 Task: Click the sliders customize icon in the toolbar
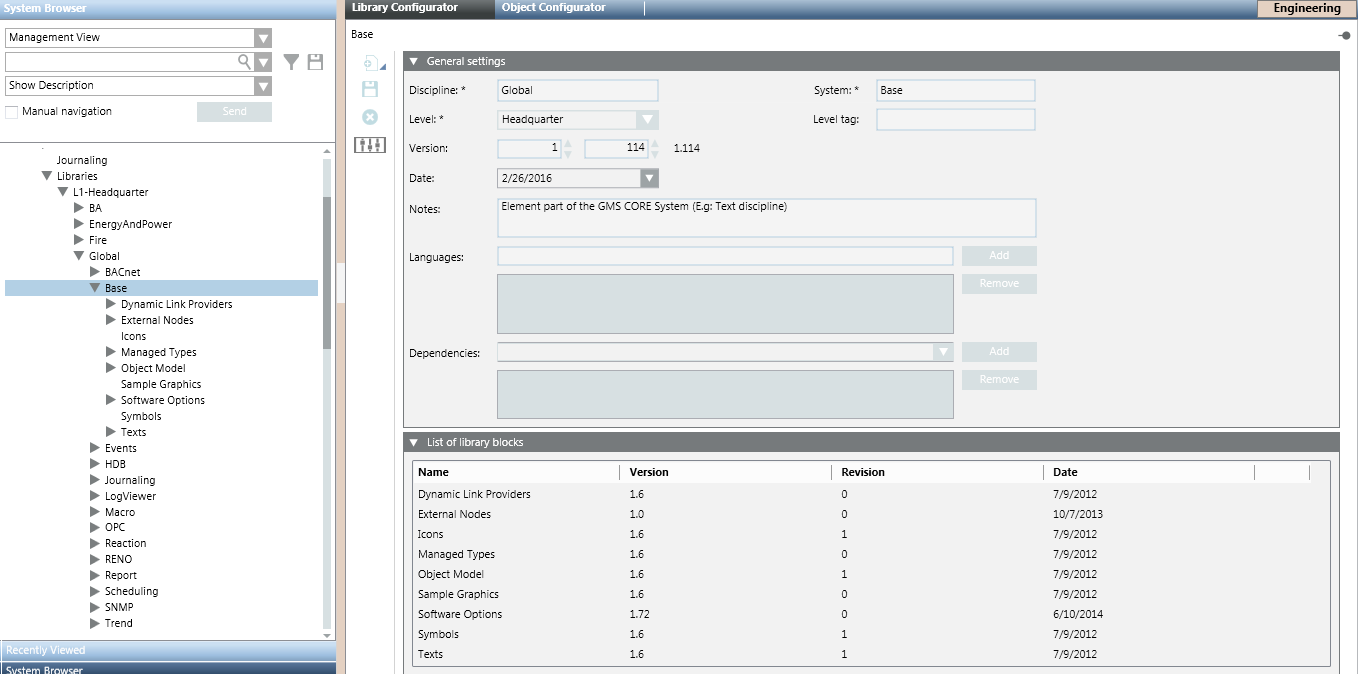point(370,146)
